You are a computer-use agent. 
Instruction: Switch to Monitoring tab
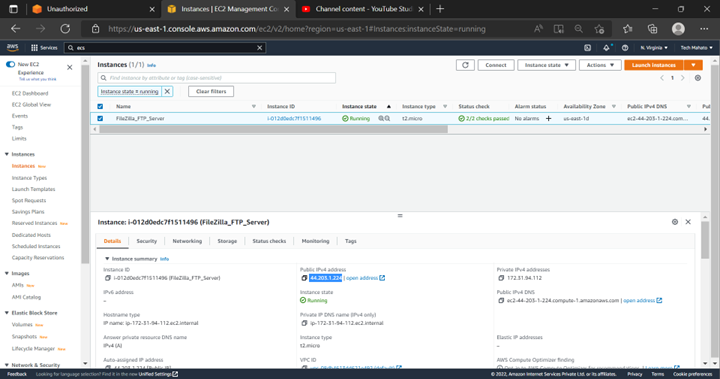pyautogui.click(x=315, y=241)
